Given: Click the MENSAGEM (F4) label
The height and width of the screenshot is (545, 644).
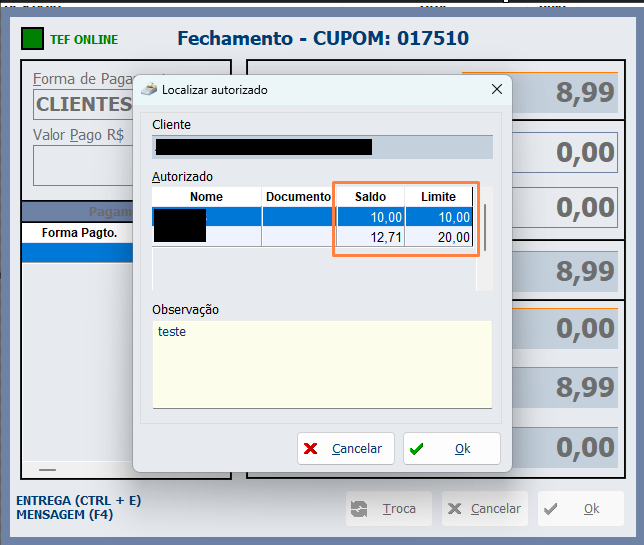Looking at the screenshot, I should 65,515.
